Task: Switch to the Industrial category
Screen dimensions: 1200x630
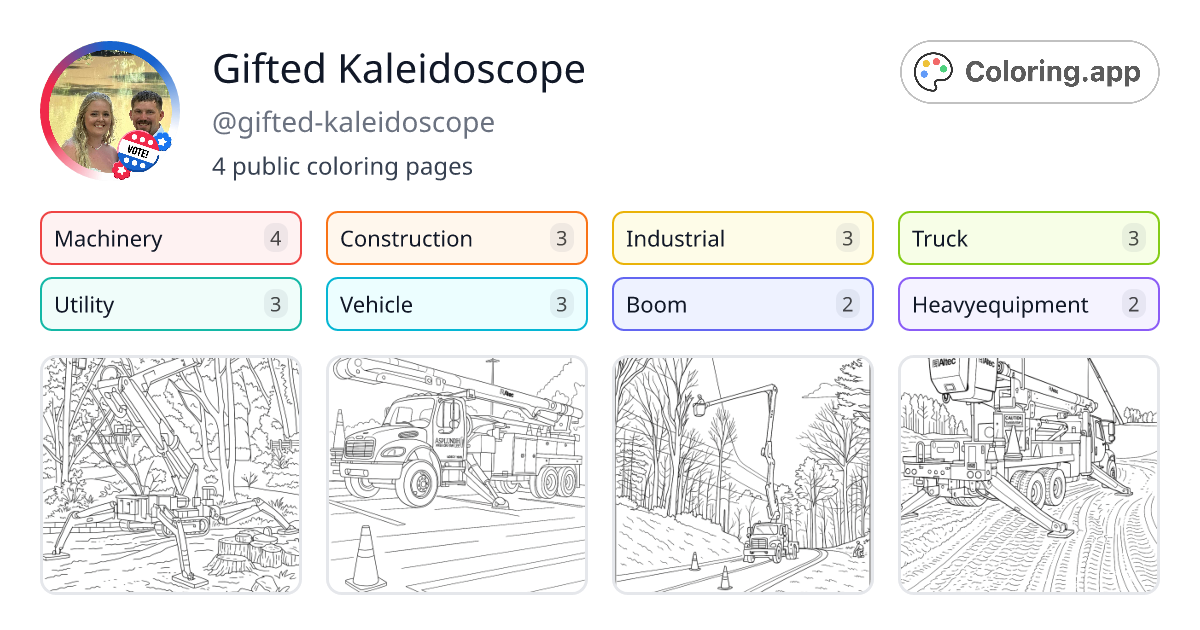Action: coord(742,238)
